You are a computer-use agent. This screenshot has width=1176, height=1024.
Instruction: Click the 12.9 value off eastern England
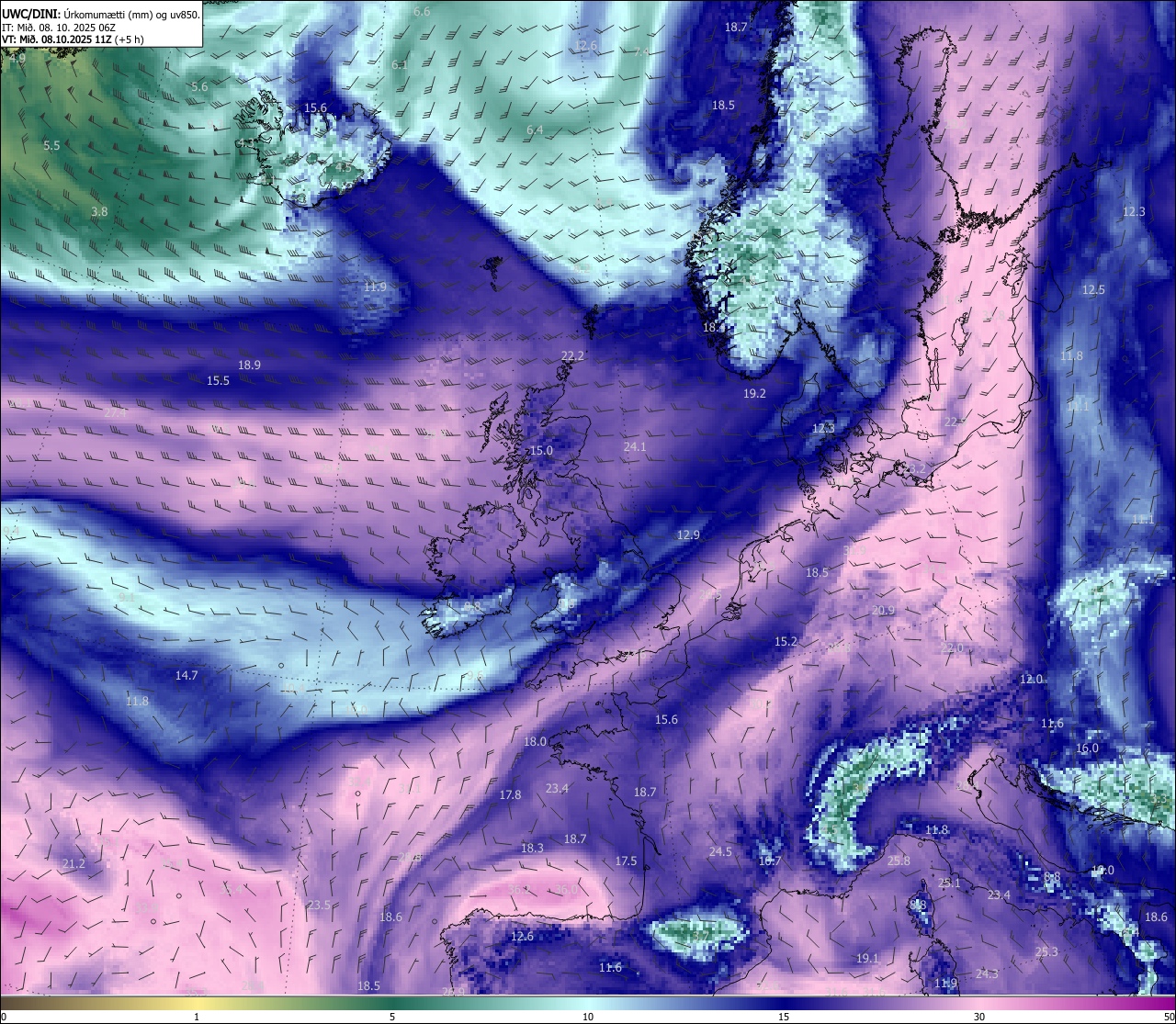[688, 535]
